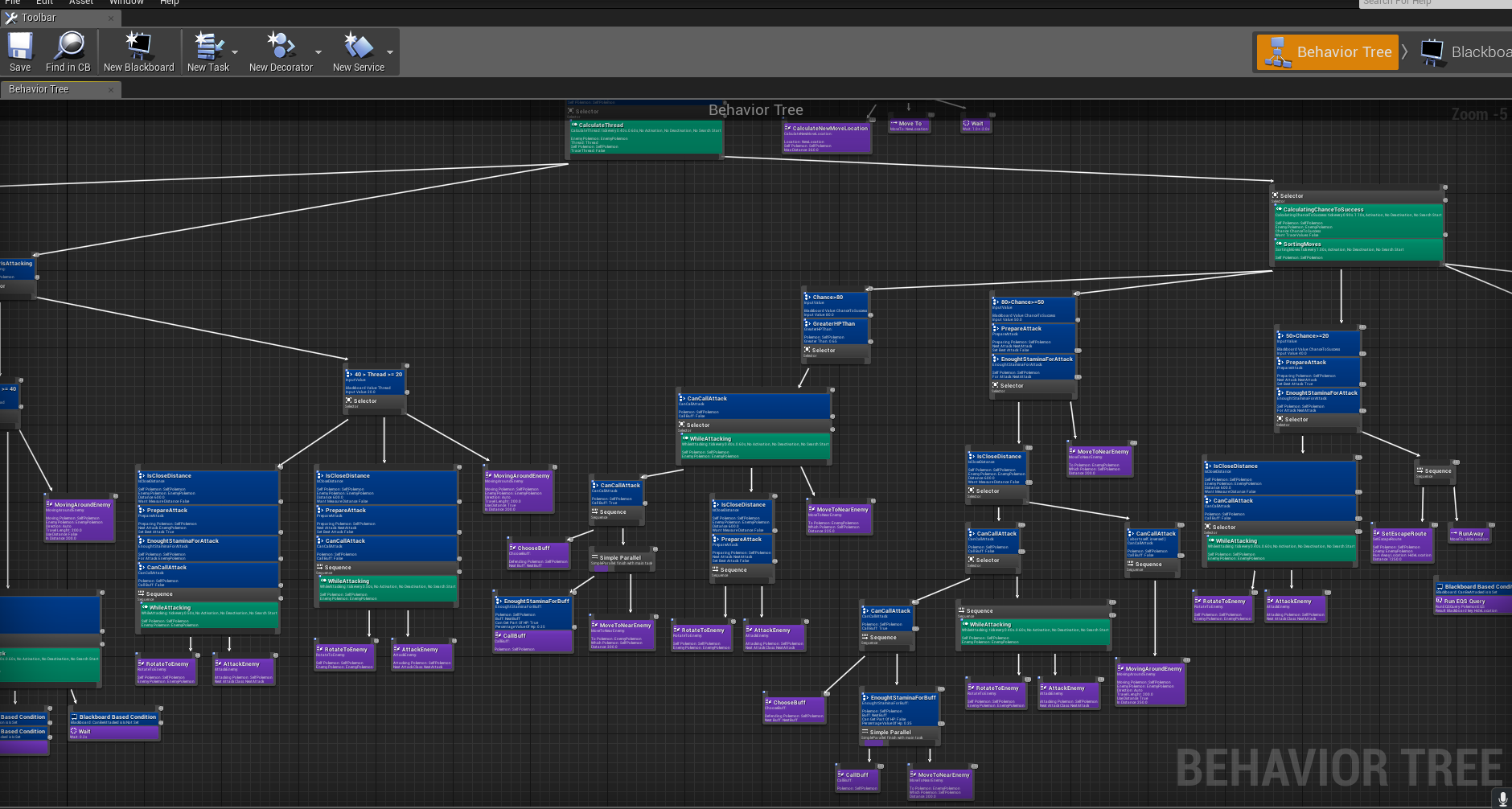Viewport: 1512px width, 809px height.
Task: Select the CalculateThread service node
Action: click(x=647, y=138)
